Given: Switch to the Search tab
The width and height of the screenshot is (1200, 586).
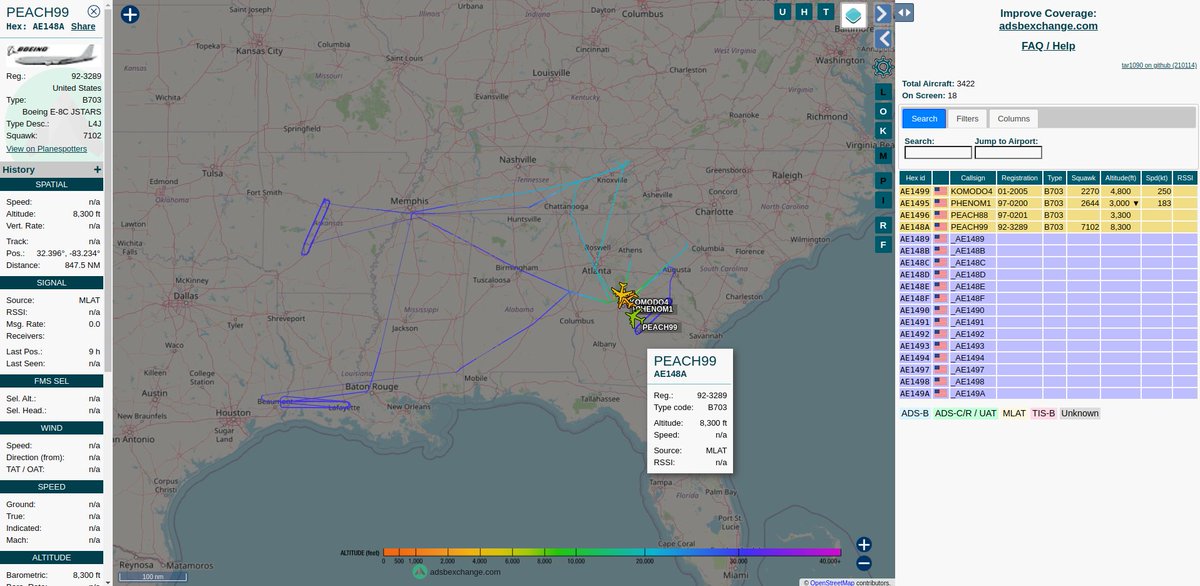Looking at the screenshot, I should pyautogui.click(x=924, y=118).
